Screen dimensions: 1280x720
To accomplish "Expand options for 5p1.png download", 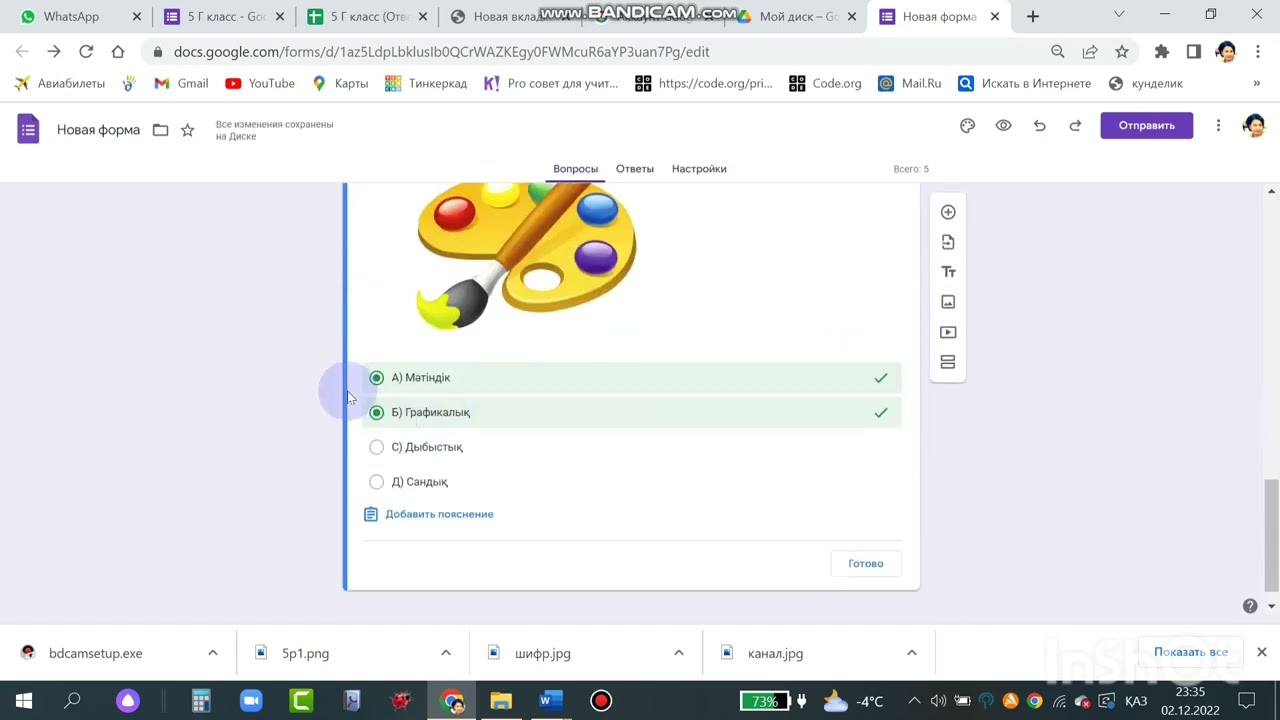I will [445, 653].
